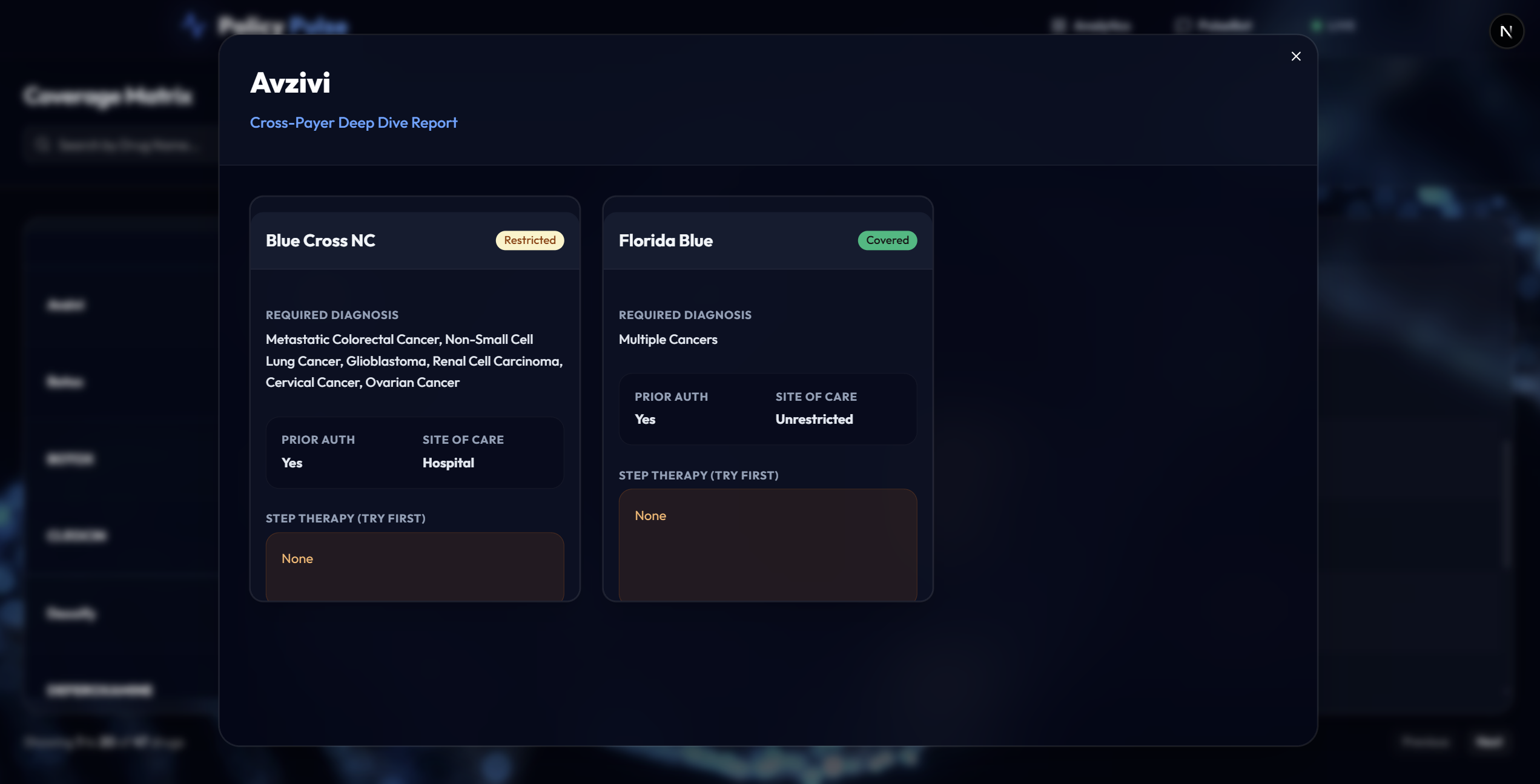Click Blue Cross NC step therapy None box
The image size is (1540, 784).
click(x=414, y=565)
